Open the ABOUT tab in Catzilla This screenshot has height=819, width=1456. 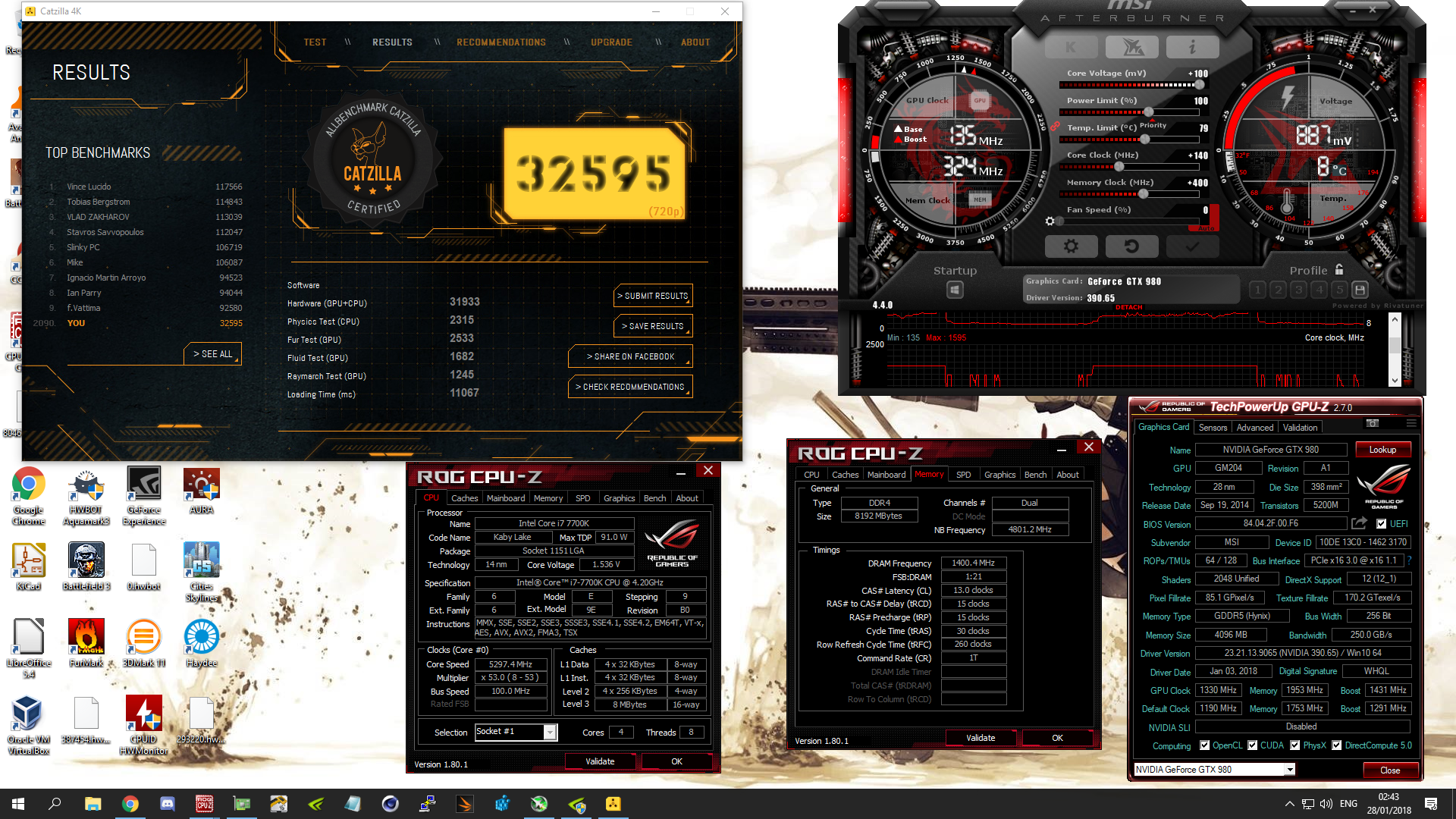click(695, 42)
